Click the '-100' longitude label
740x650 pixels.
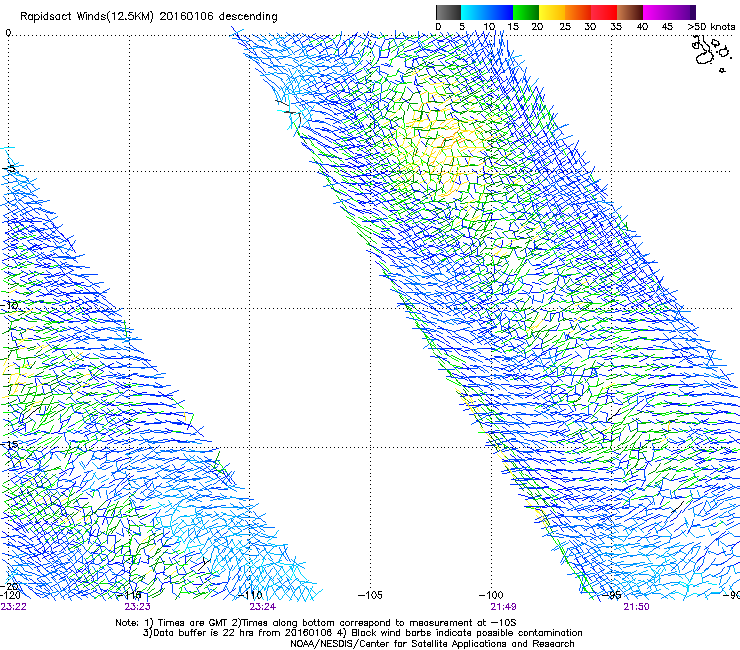pos(491,595)
